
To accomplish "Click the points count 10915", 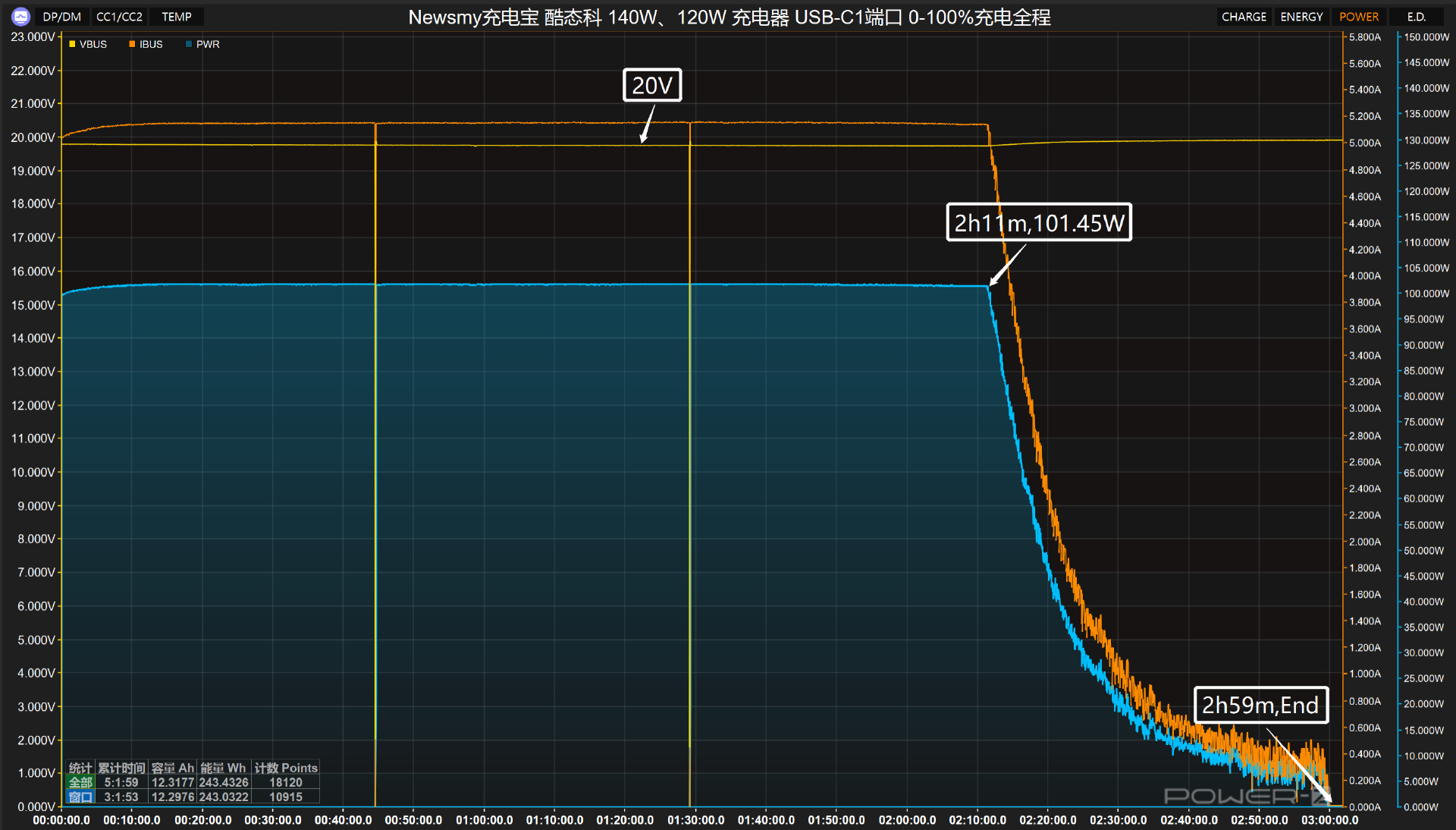I will pyautogui.click(x=286, y=797).
